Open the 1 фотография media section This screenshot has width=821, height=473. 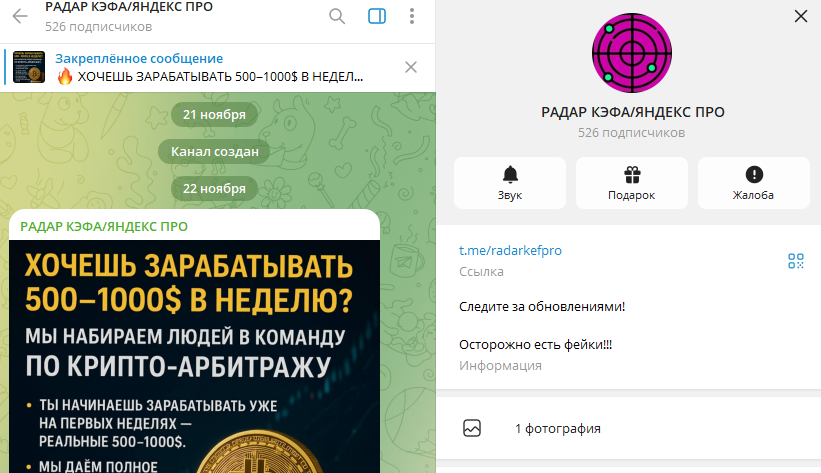tap(557, 429)
